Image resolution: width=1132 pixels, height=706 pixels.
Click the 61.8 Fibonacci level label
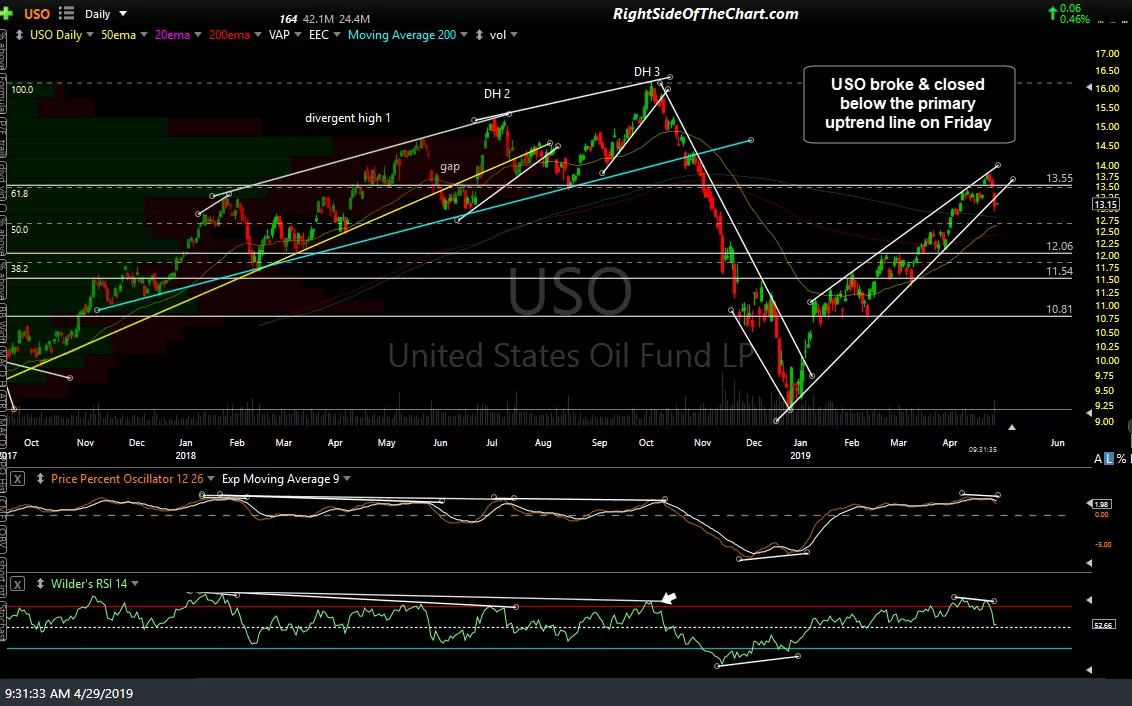(19, 193)
